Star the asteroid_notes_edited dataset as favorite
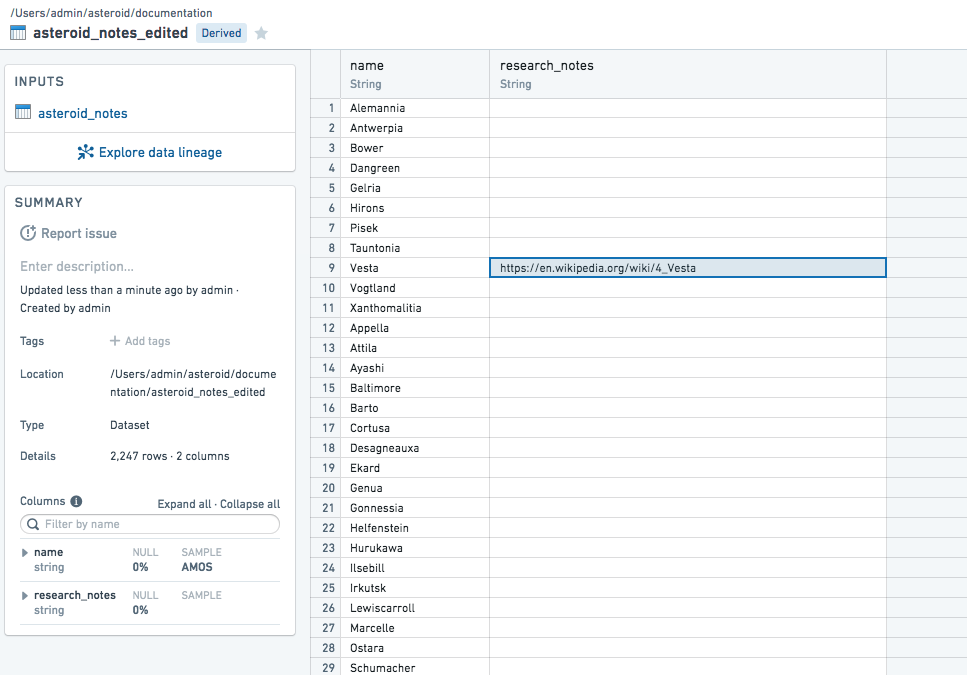The image size is (967, 675). pos(261,33)
